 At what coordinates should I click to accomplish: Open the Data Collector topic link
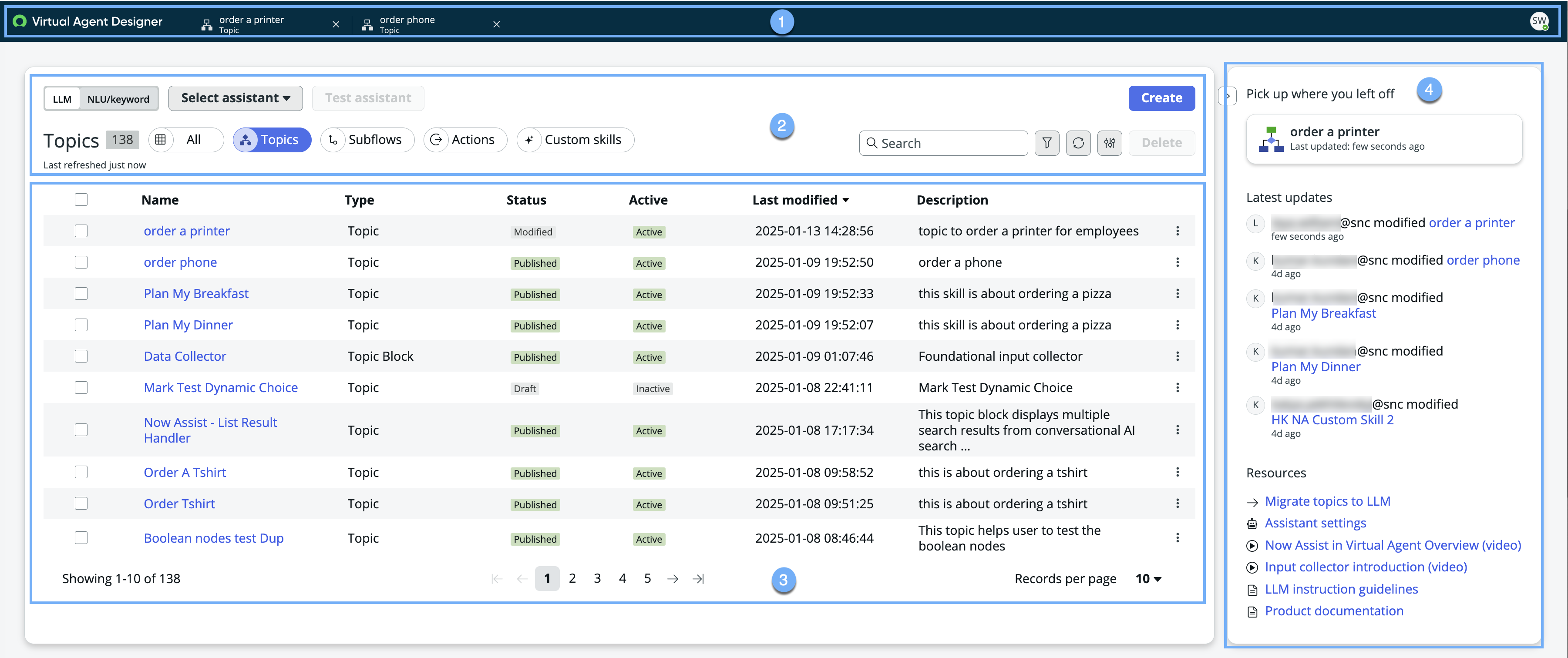click(185, 357)
